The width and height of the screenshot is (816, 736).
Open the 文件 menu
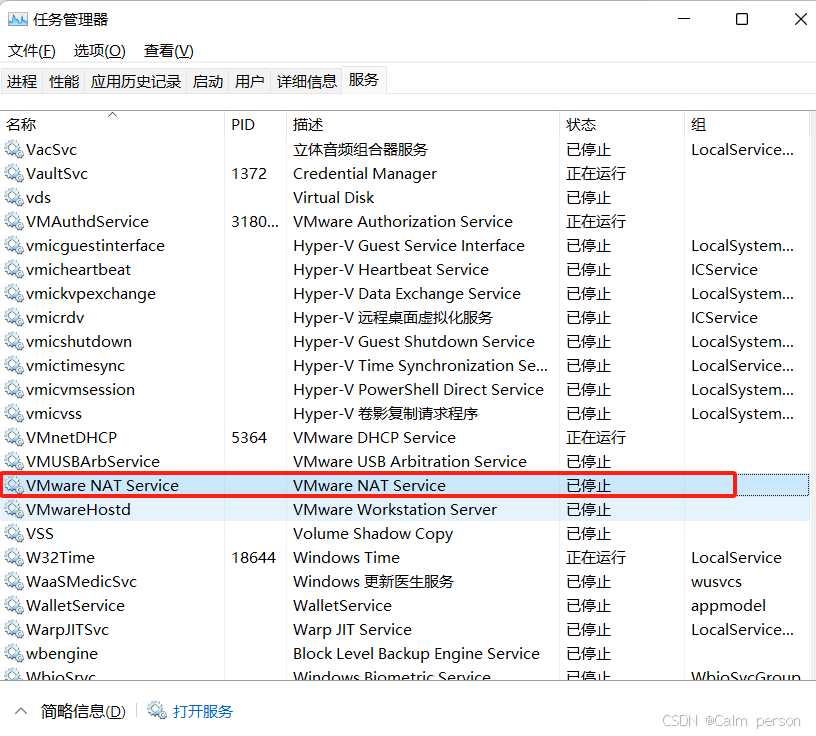(31, 50)
